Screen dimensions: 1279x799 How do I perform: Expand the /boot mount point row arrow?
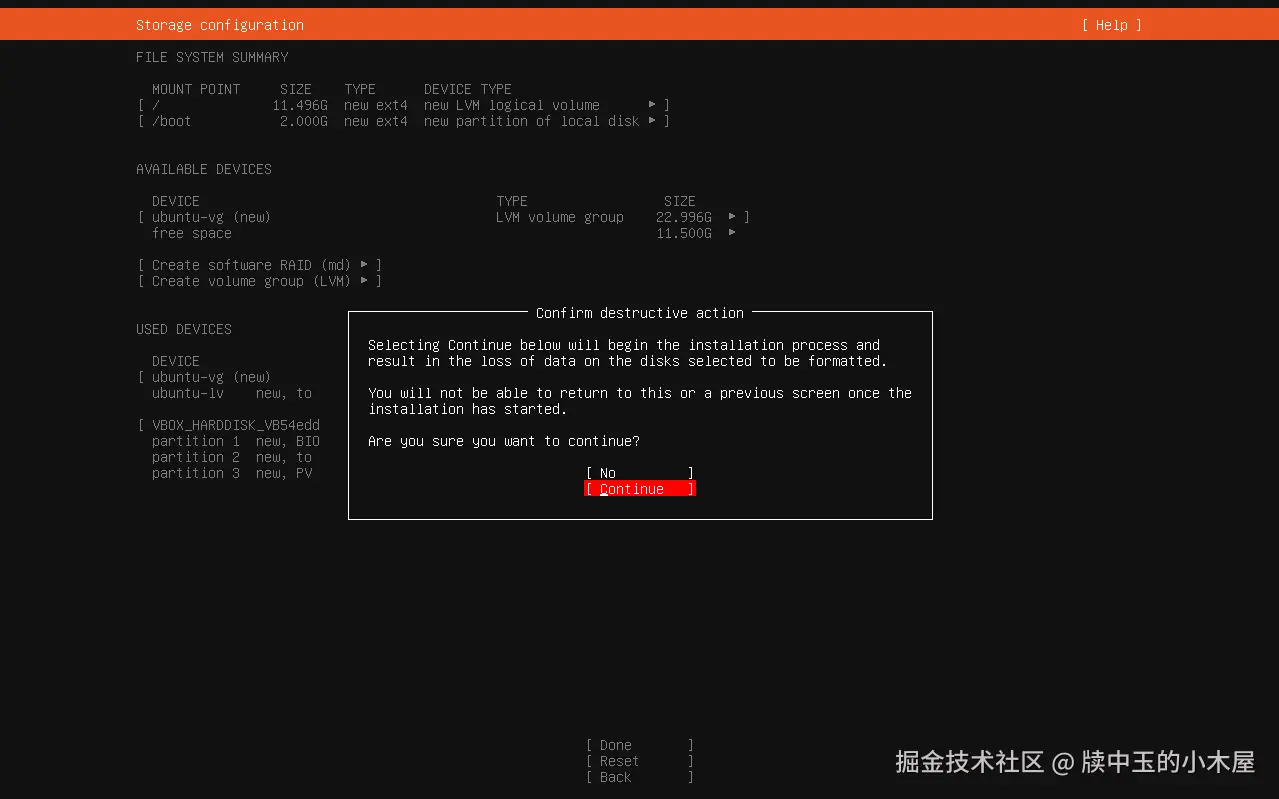tap(652, 121)
